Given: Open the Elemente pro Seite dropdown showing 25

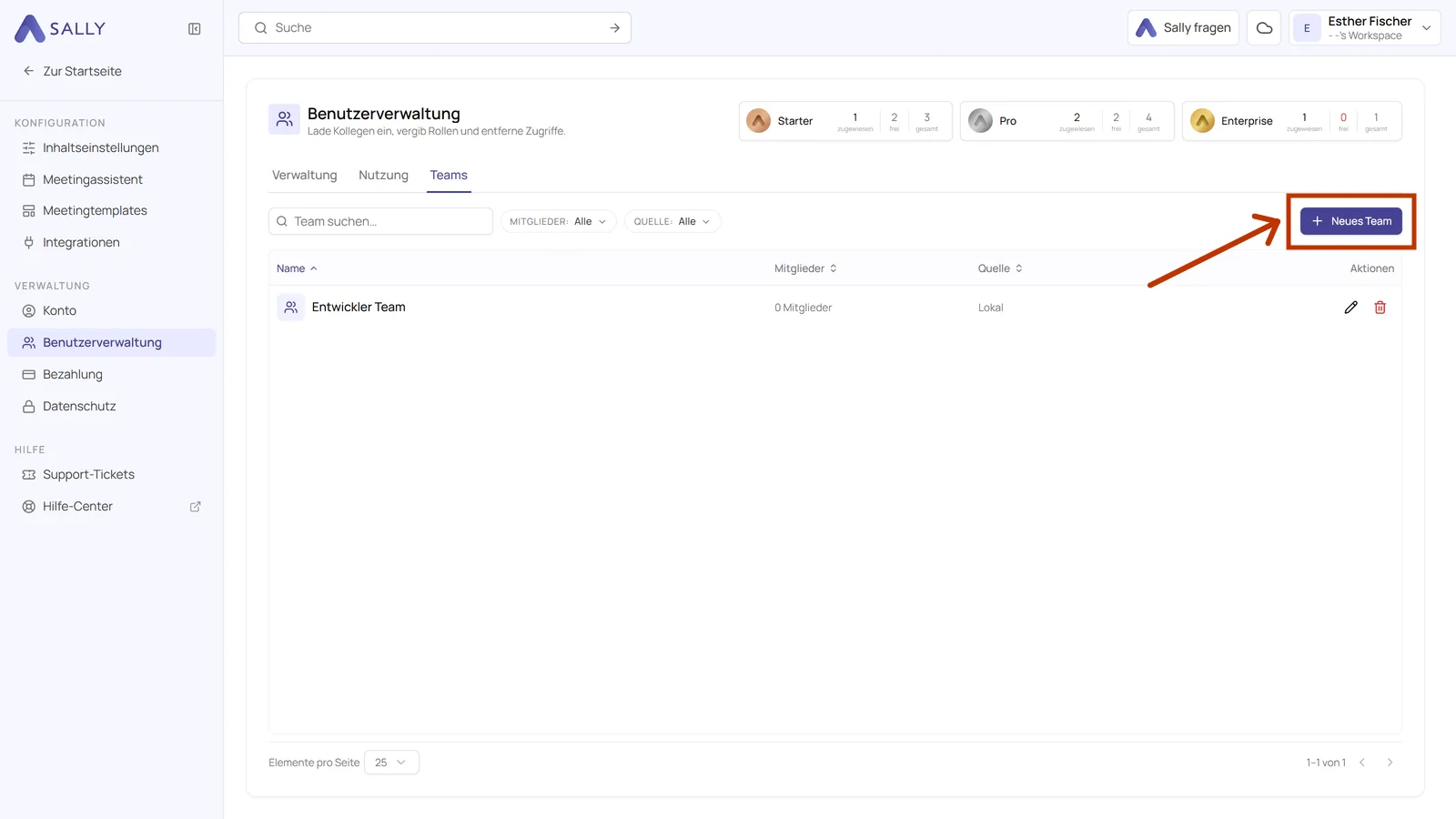Looking at the screenshot, I should (391, 763).
